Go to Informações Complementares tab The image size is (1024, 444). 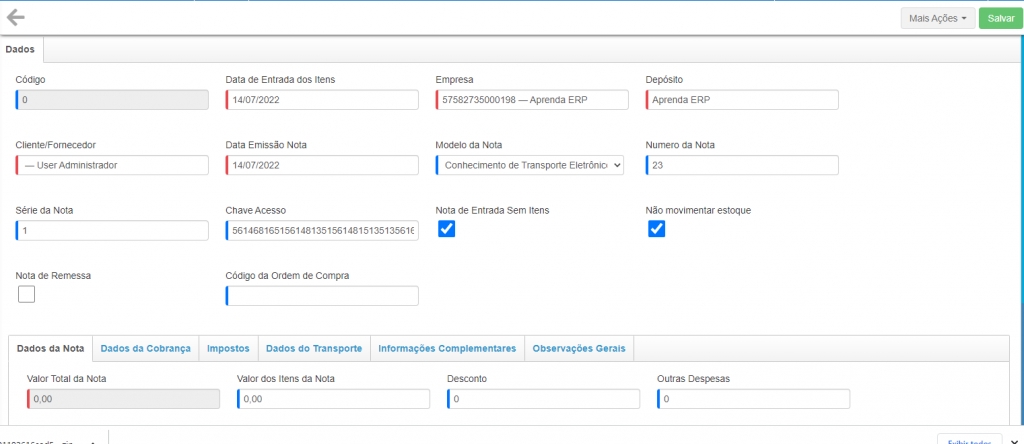pos(447,348)
